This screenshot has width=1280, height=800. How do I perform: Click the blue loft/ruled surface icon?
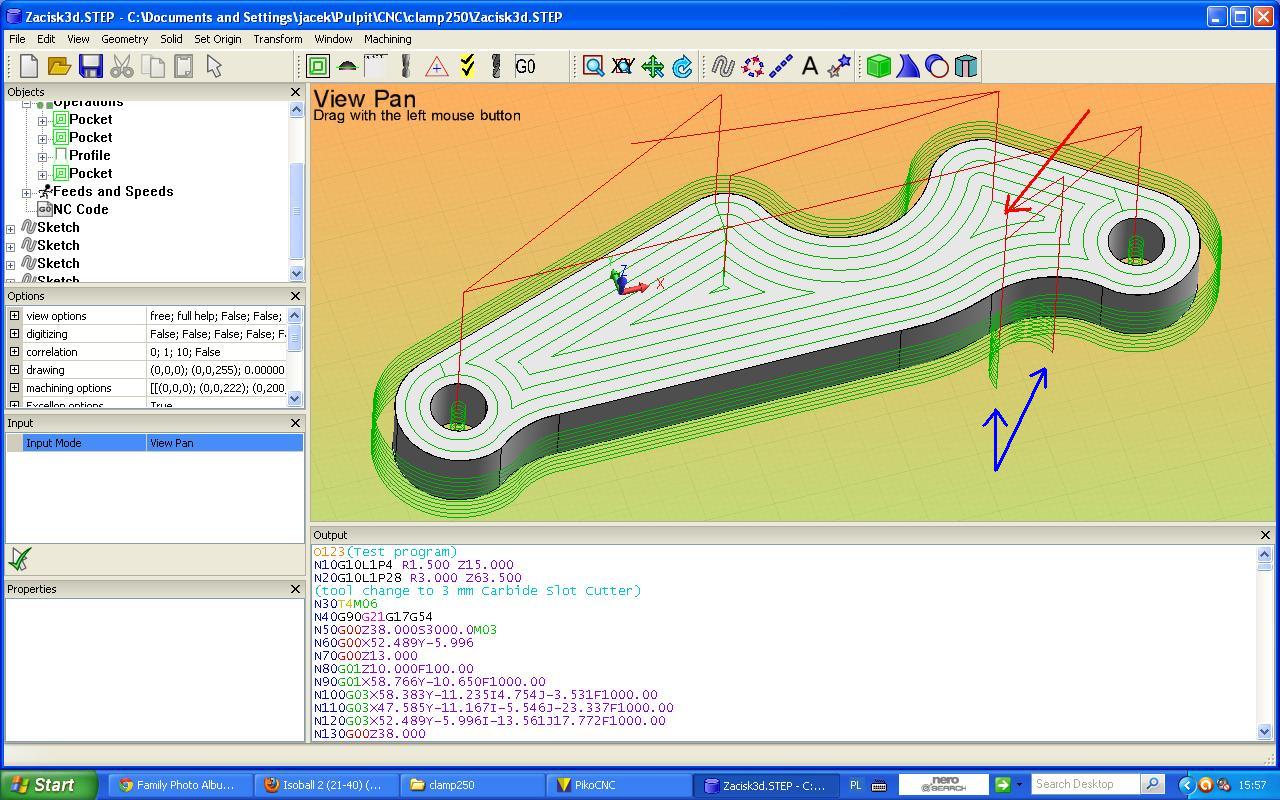coord(908,66)
